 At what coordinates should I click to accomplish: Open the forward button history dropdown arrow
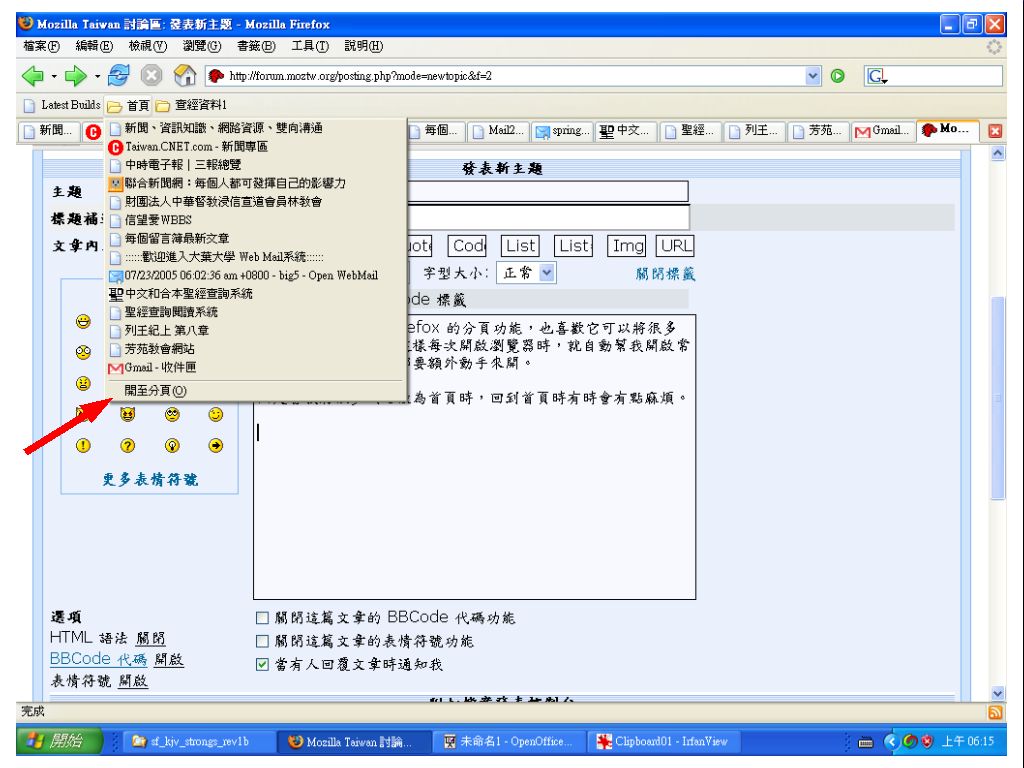coord(97,76)
